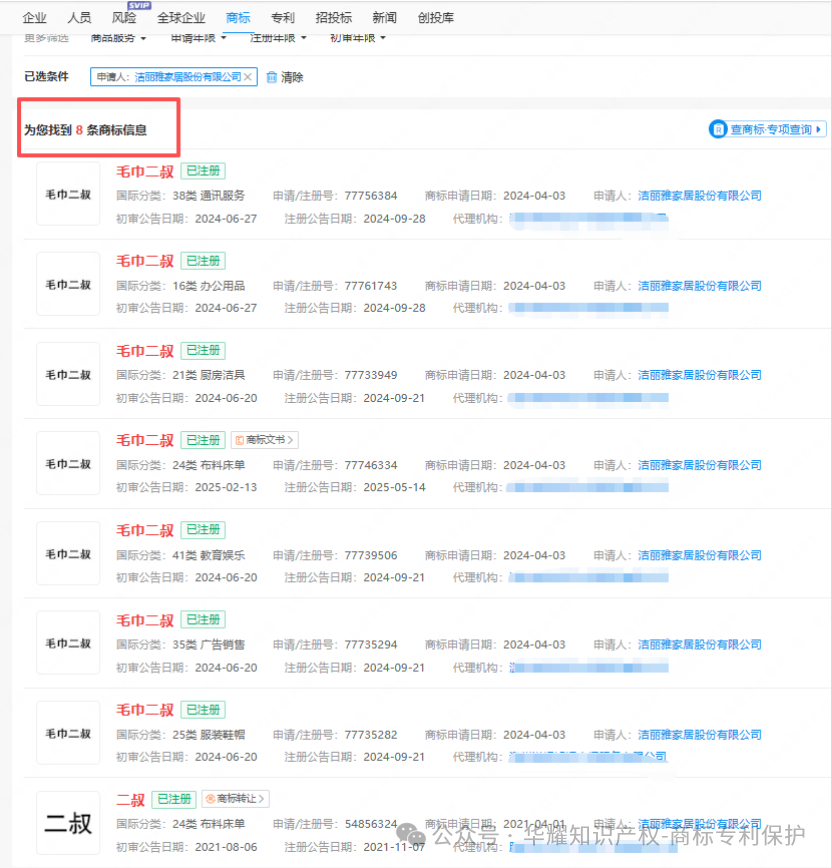Open 商标文书 tag on 77746334 entry
This screenshot has height=868, width=832.
tap(265, 440)
